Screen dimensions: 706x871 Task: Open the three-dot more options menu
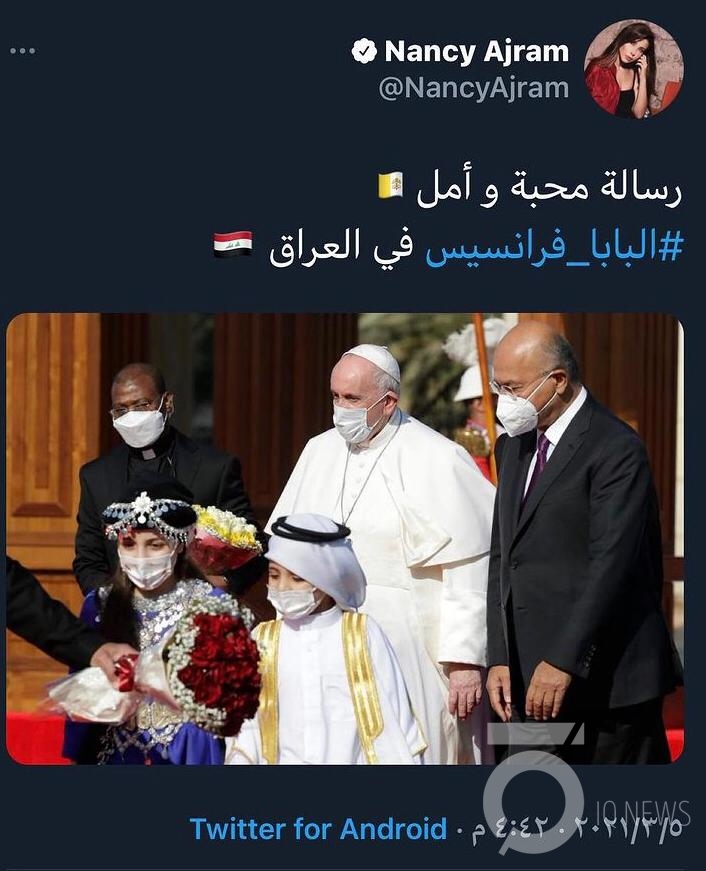(23, 51)
